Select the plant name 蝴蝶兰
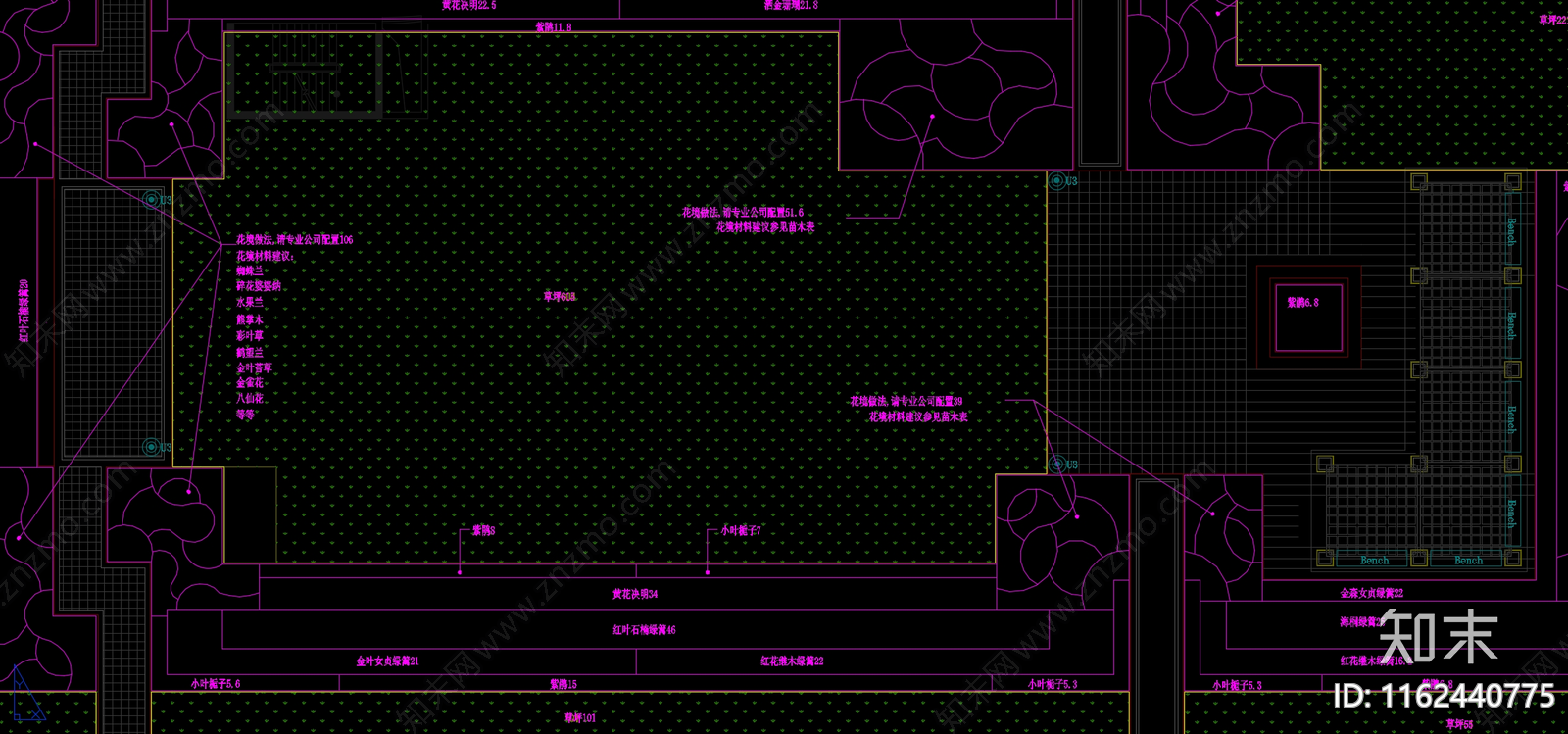Viewport: 1568px width, 734px height. 249,270
